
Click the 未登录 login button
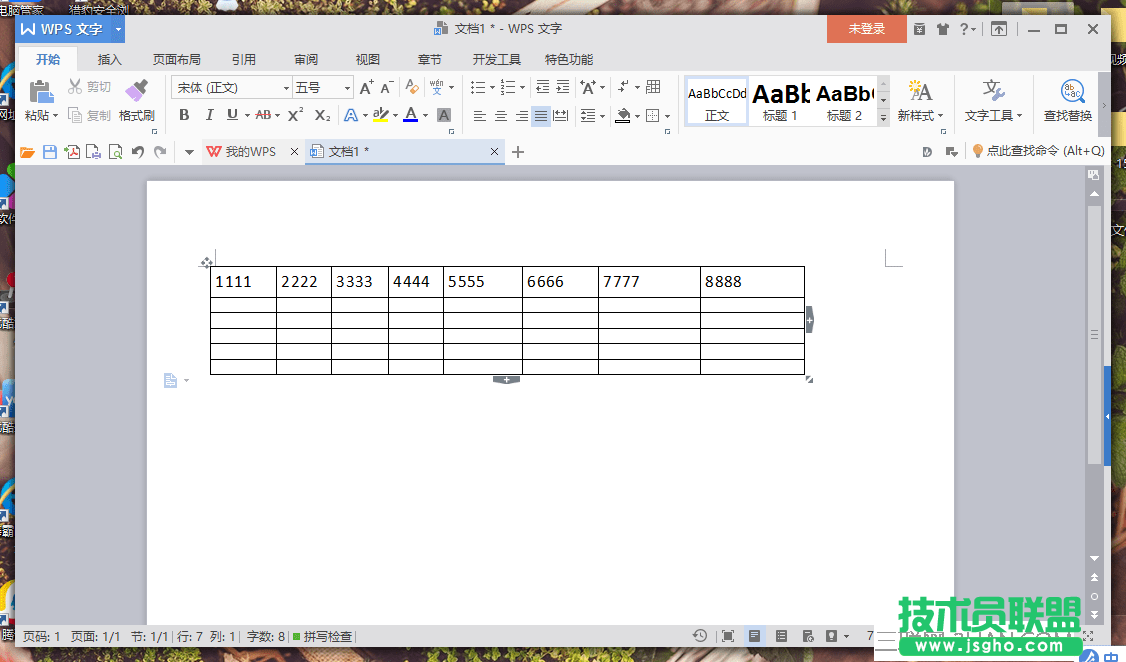[x=866, y=29]
